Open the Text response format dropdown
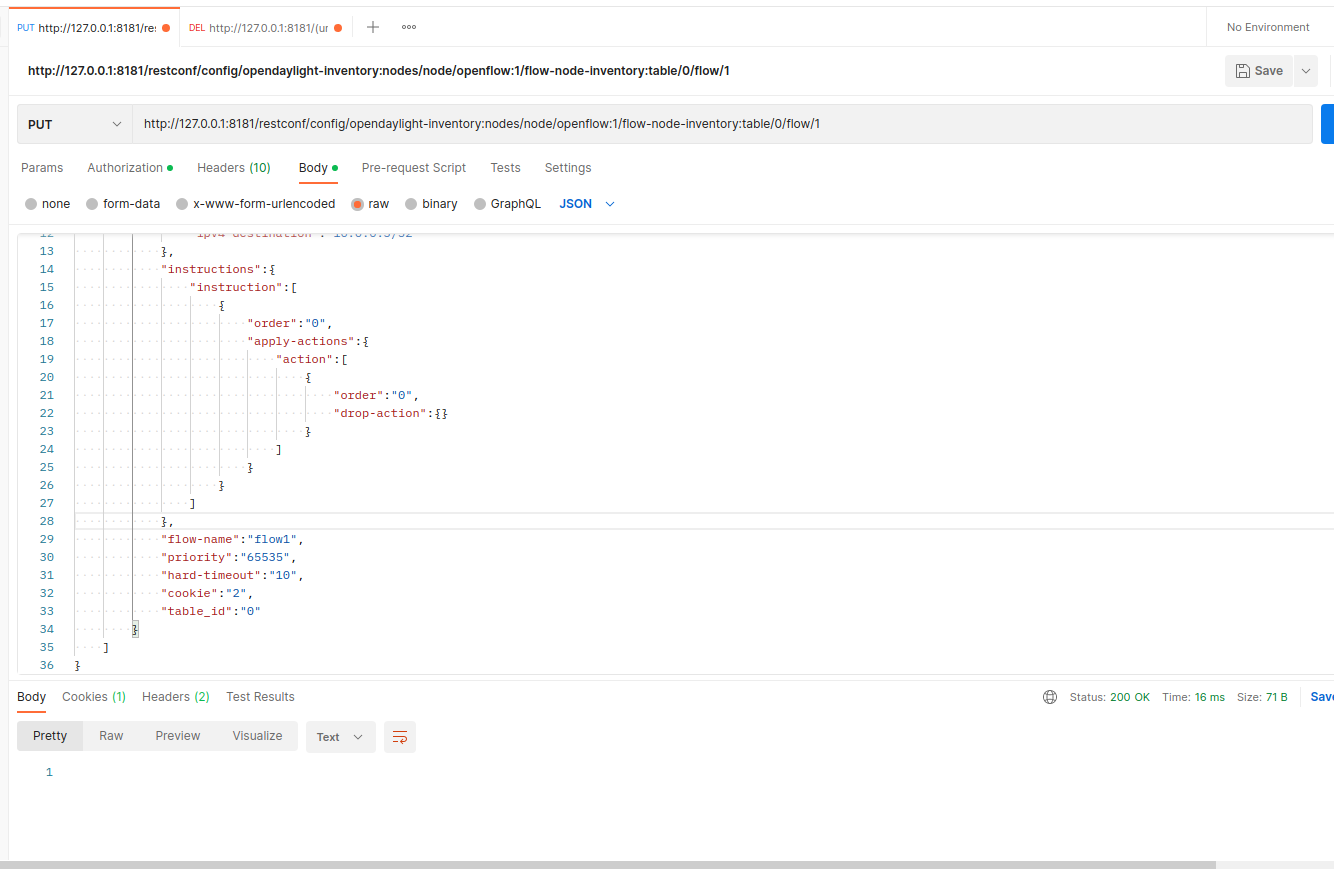Viewport: 1334px width, 869px height. pos(340,737)
